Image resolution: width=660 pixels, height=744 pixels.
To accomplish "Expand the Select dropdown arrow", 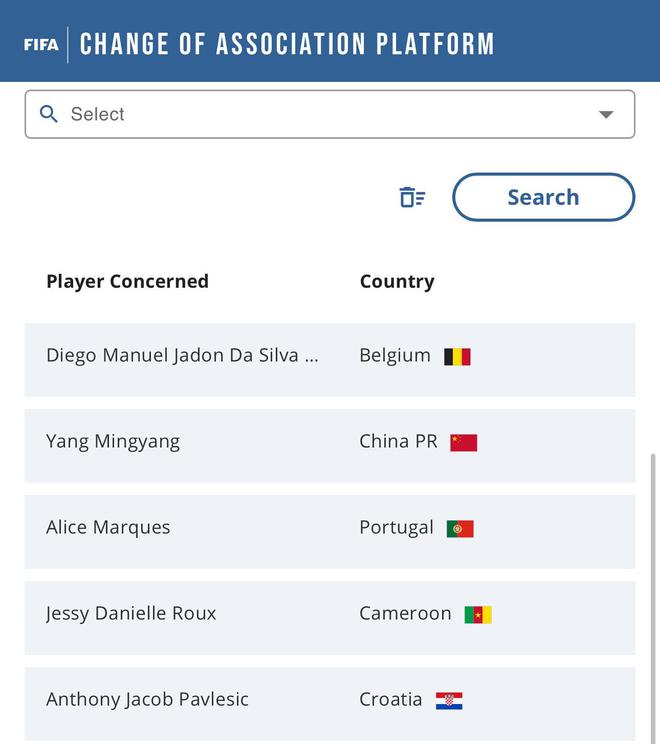I will click(606, 114).
